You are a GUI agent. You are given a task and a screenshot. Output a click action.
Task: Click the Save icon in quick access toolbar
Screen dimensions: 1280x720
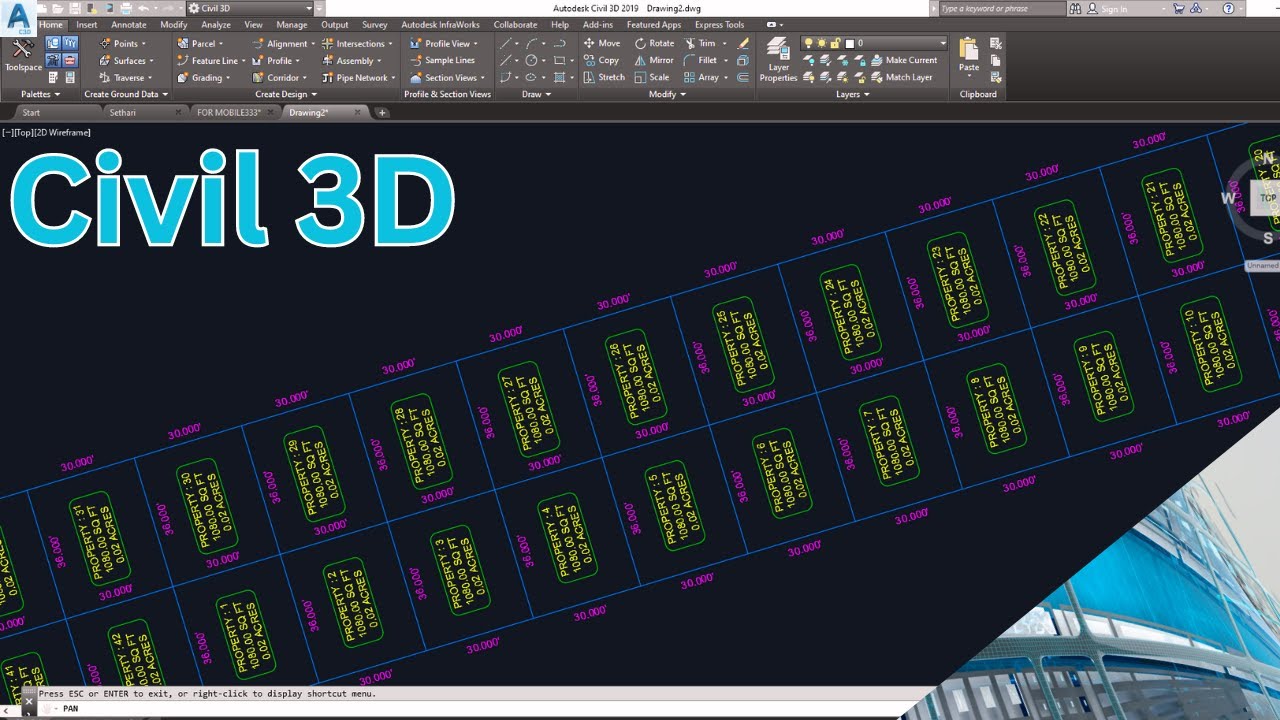click(75, 8)
